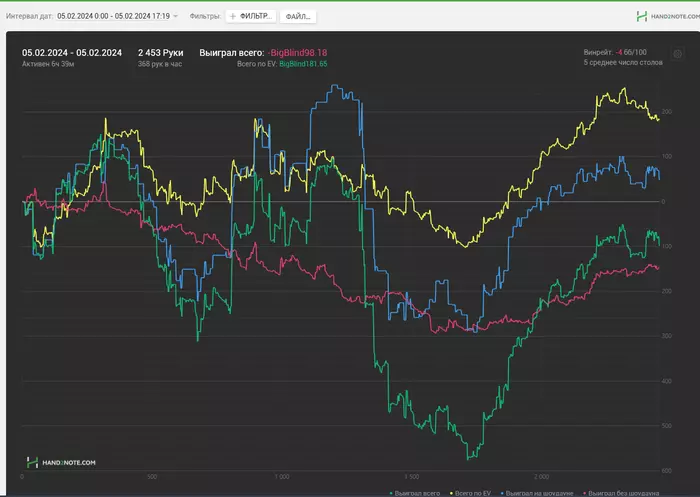Click the Интервал дат label

(29, 16)
